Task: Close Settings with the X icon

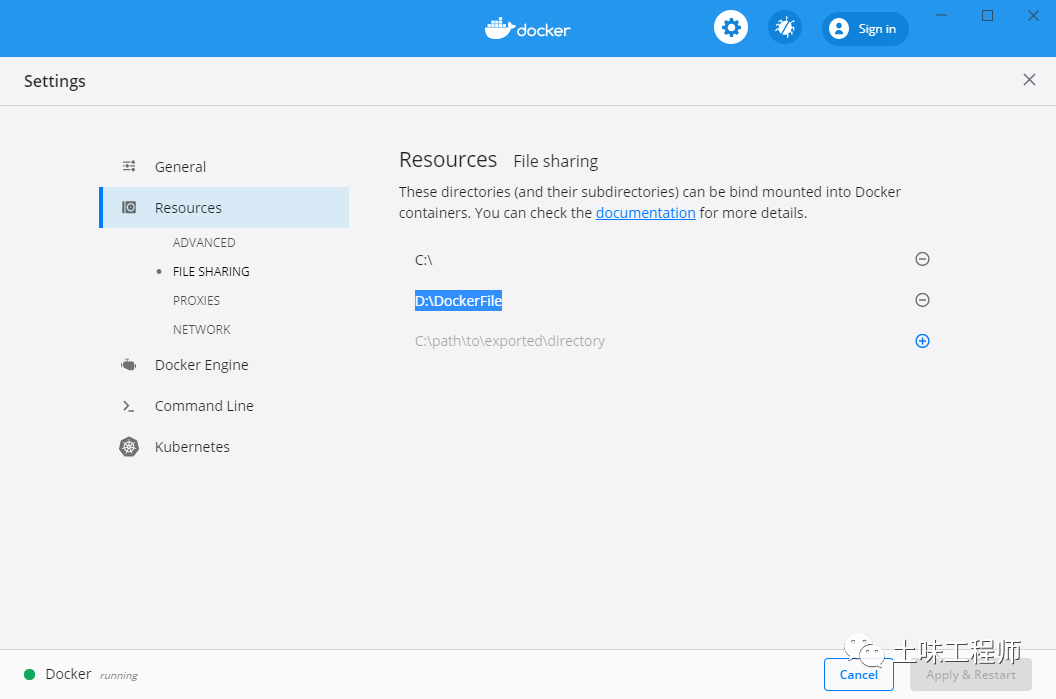Action: pyautogui.click(x=1029, y=80)
